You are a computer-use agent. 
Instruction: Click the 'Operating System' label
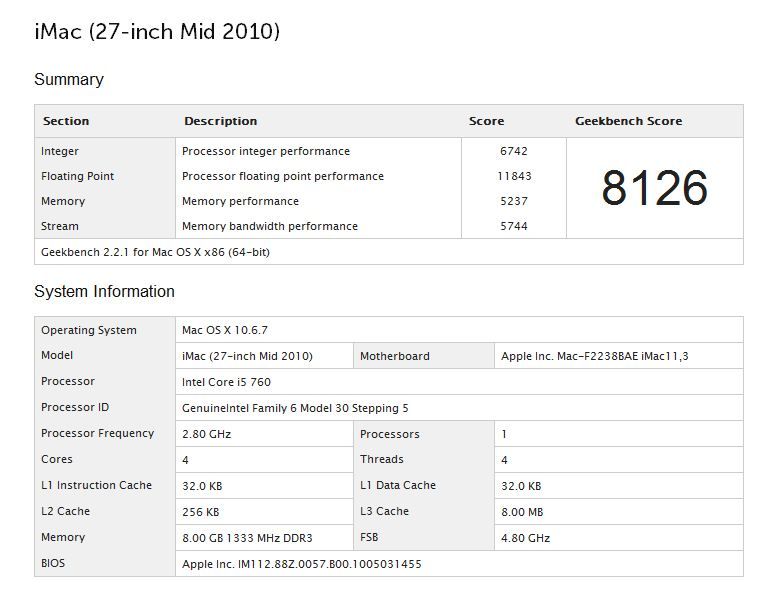pyautogui.click(x=89, y=330)
